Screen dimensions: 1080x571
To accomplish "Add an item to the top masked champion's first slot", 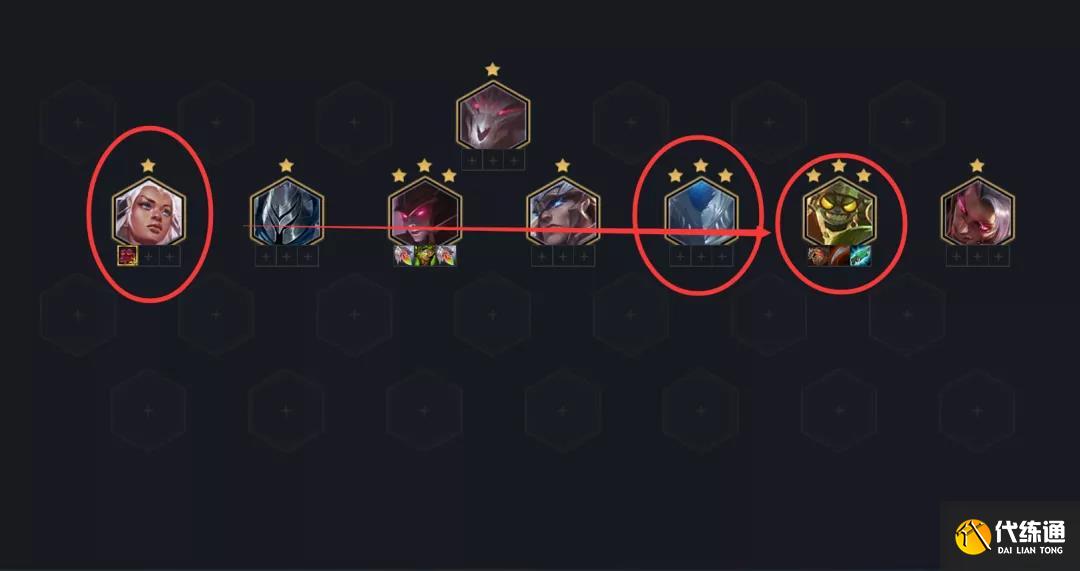I will (472, 160).
